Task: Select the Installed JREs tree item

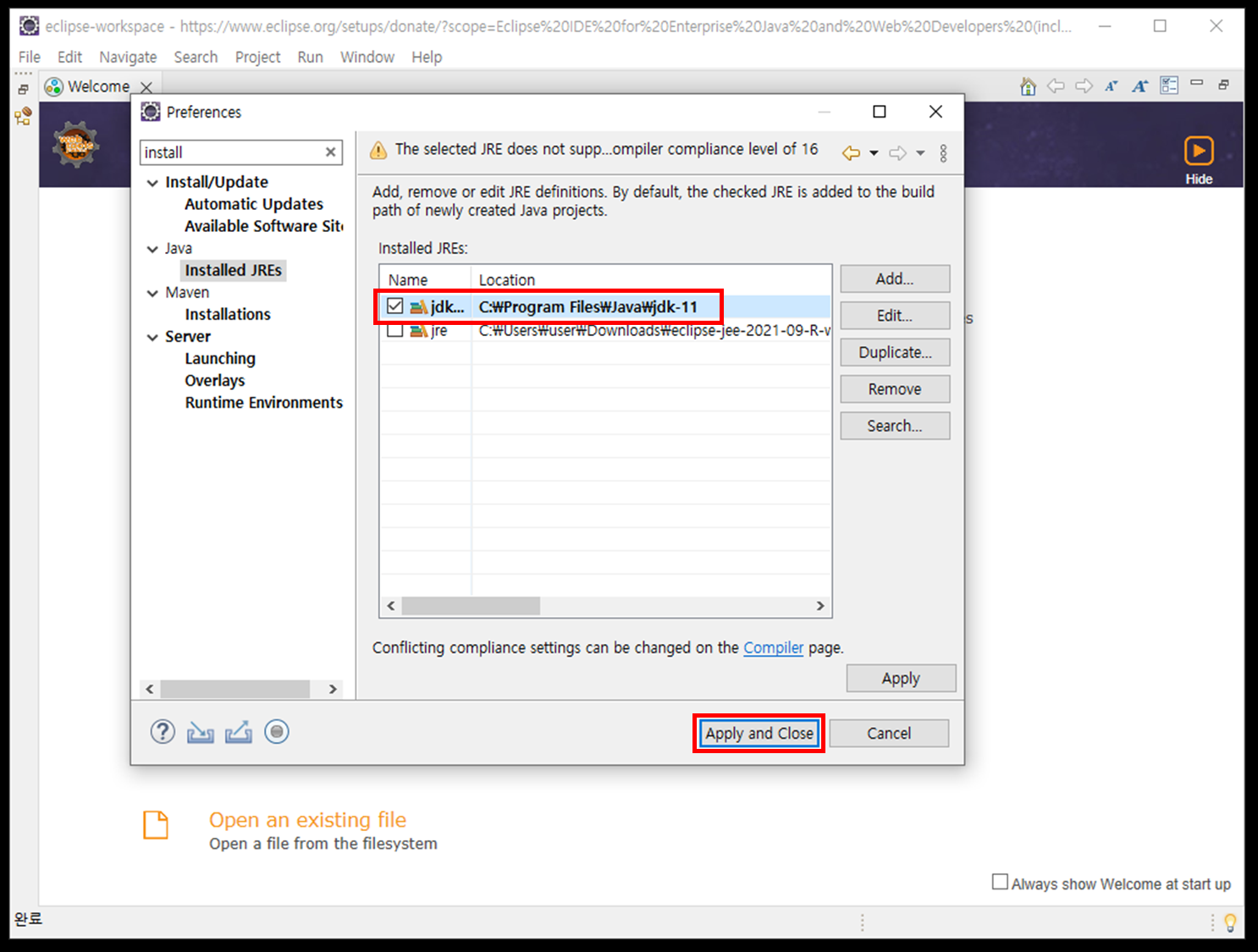Action: tap(233, 270)
